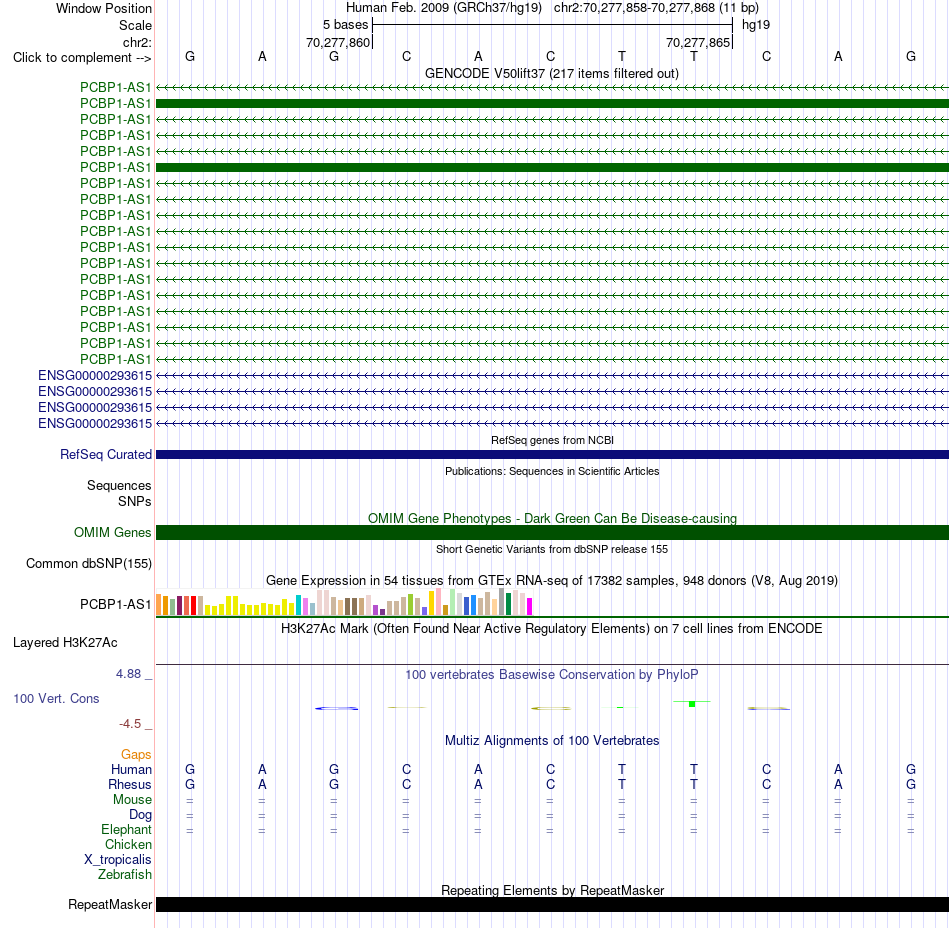
Task: Click the Mouse alignment row label
Action: [132, 800]
